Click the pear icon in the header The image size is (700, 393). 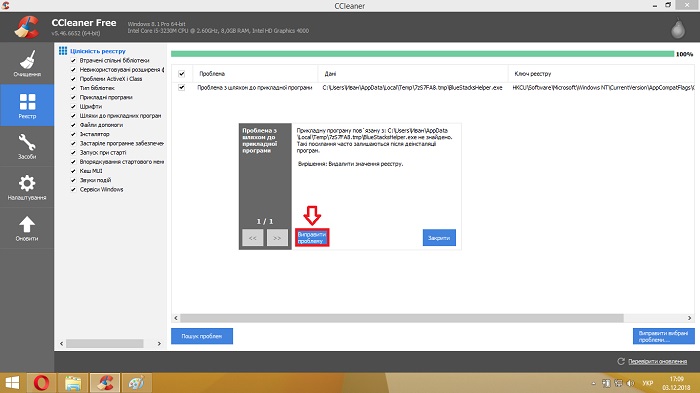pos(678,28)
